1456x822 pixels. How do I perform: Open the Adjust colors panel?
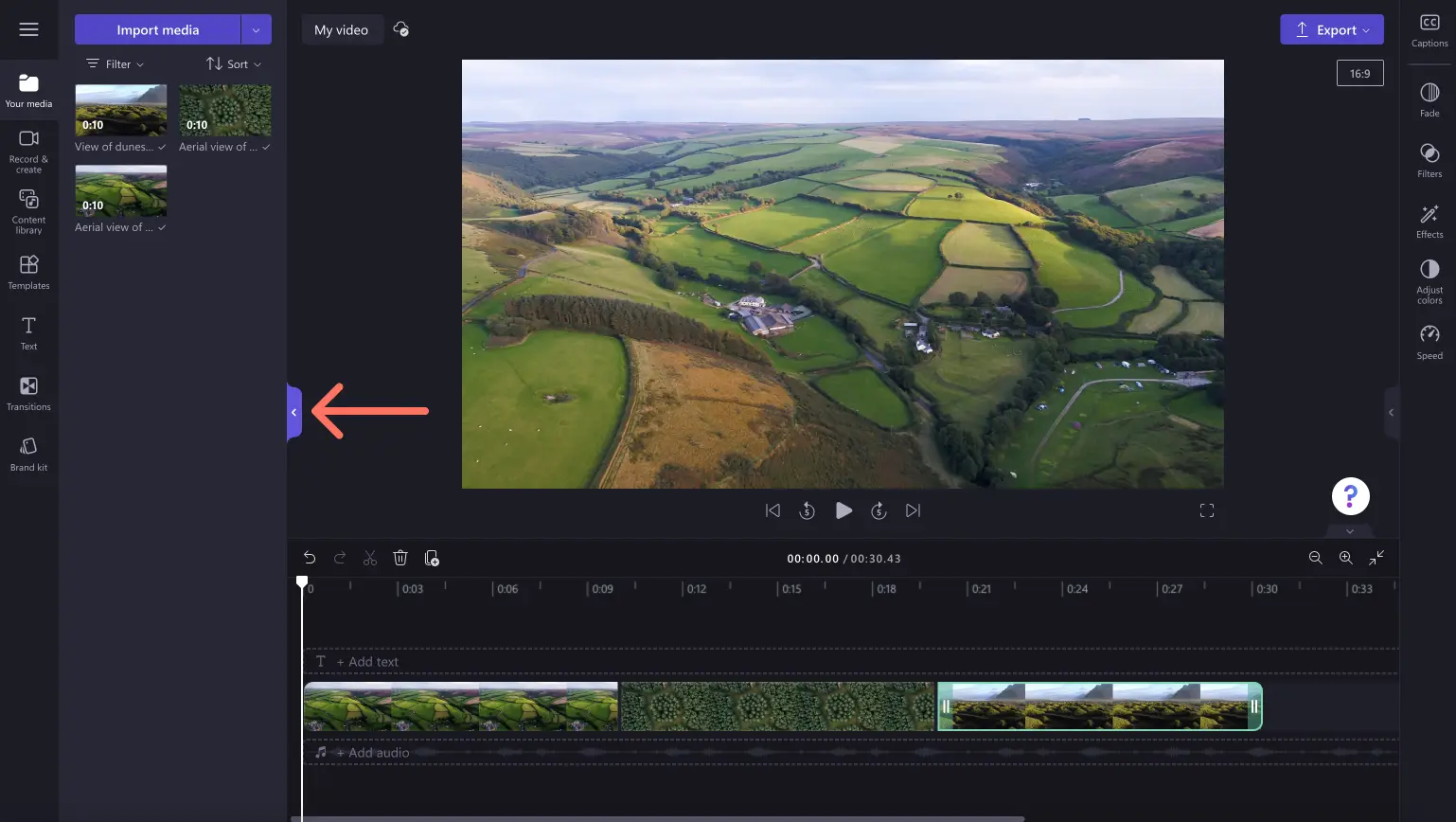tap(1429, 281)
